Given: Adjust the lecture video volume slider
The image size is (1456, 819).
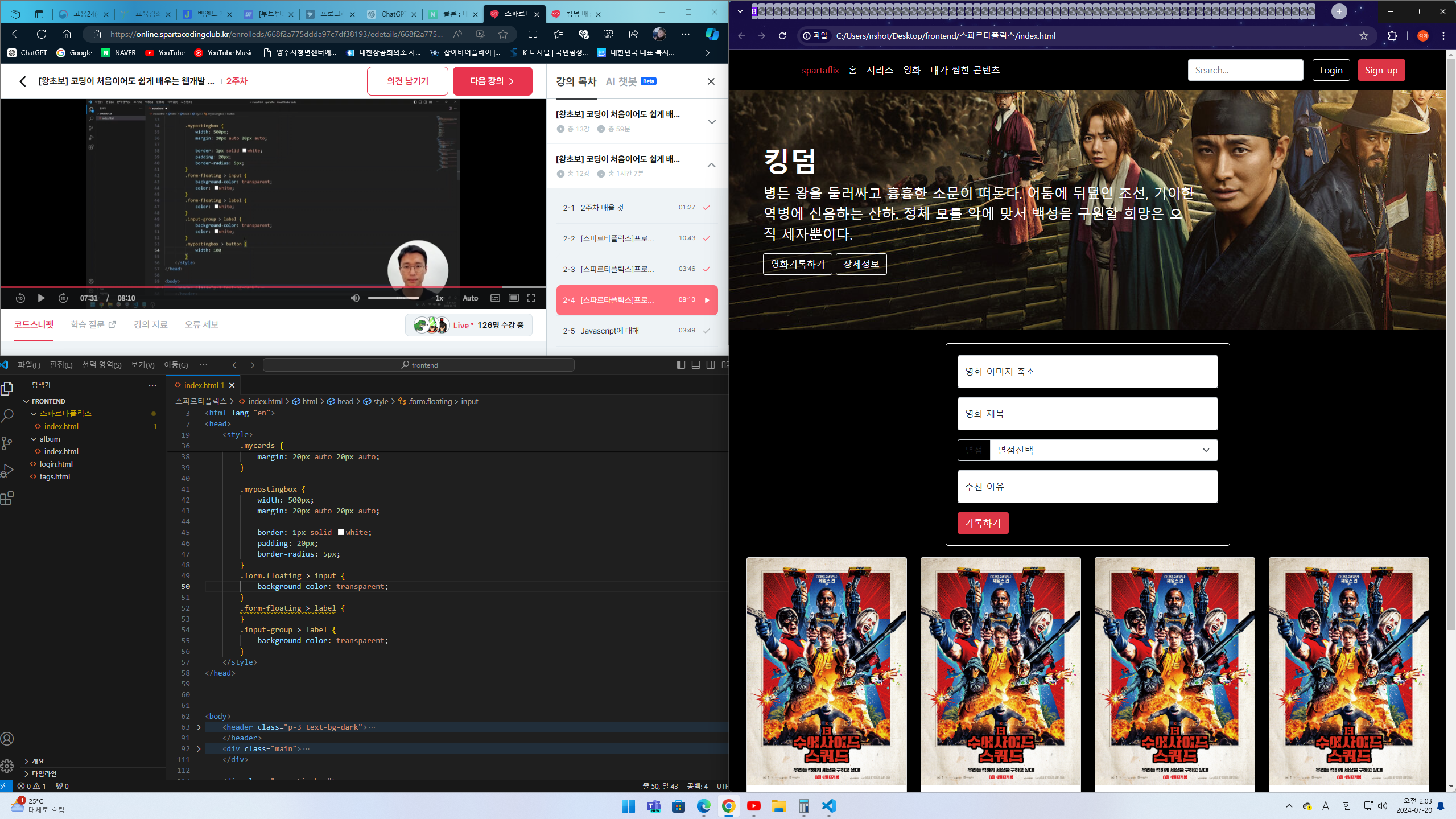Looking at the screenshot, I should [x=394, y=298].
